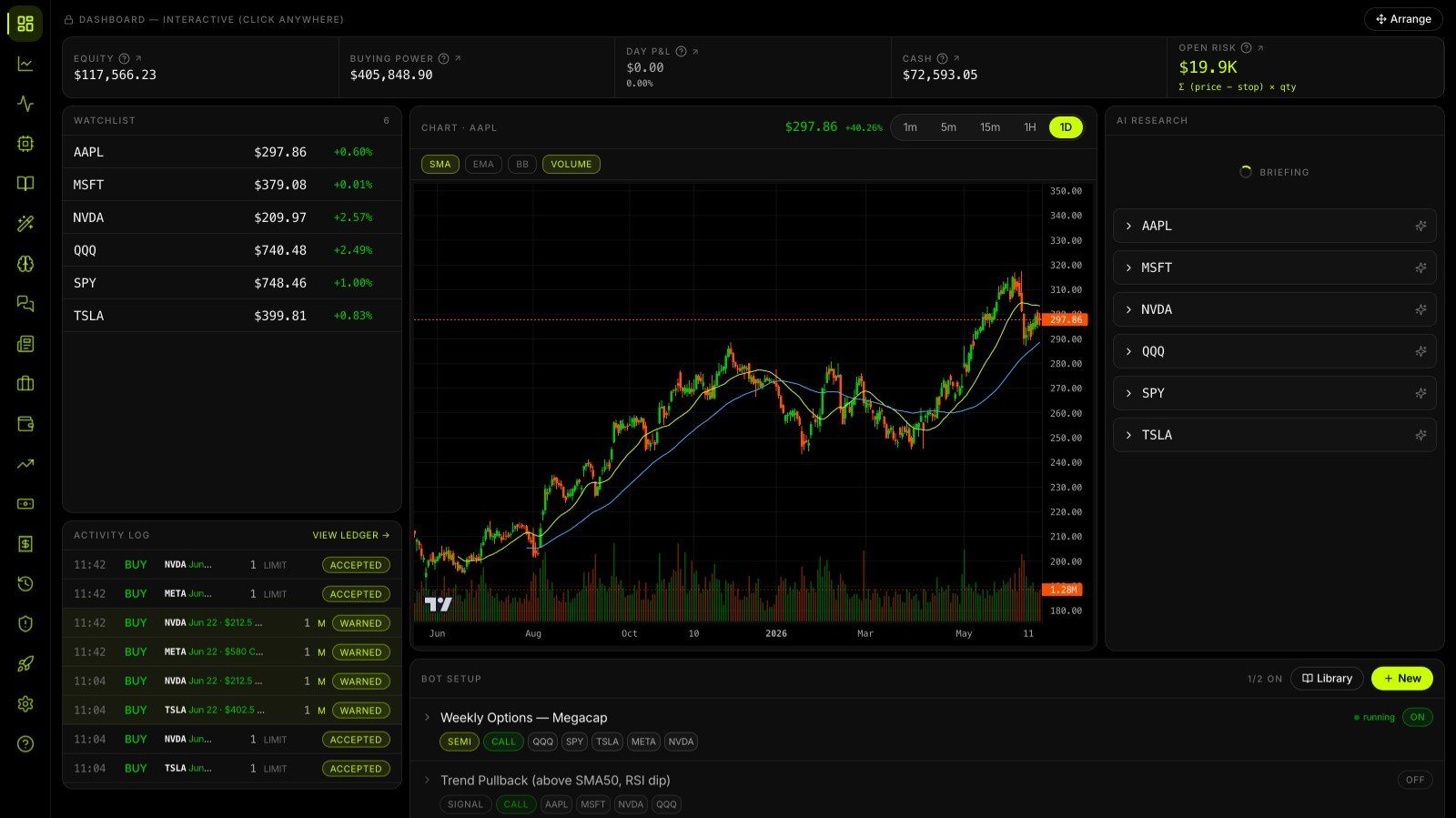Click the sparkle icon on the NVDA research row
This screenshot has width=1456, height=818.
(x=1421, y=309)
